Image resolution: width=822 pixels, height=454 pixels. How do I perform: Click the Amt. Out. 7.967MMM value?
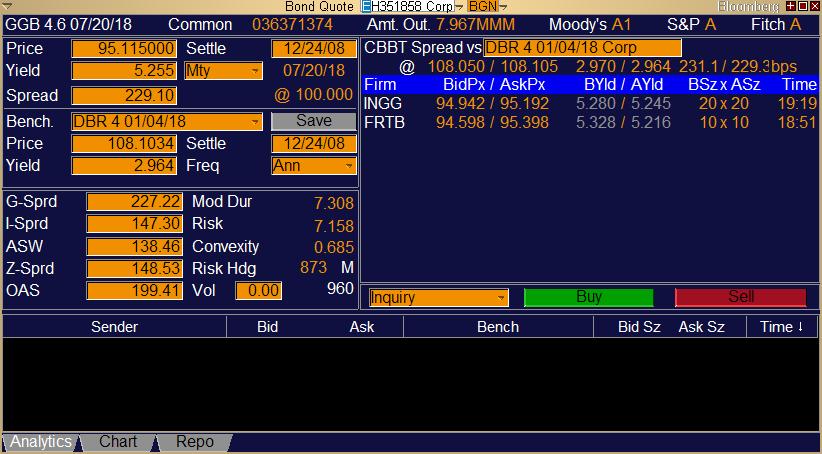point(475,25)
